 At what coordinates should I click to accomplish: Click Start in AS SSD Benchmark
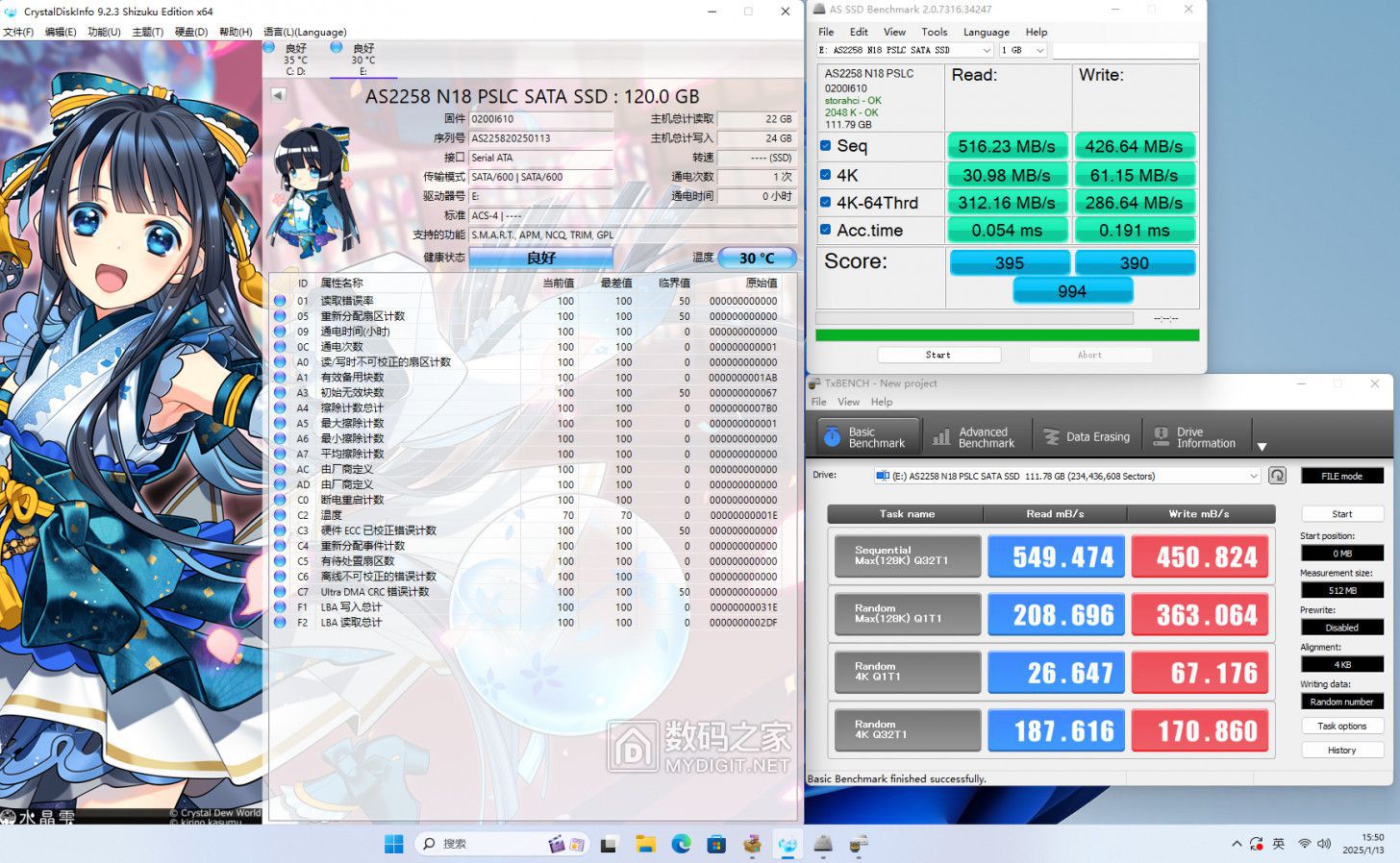(938, 355)
